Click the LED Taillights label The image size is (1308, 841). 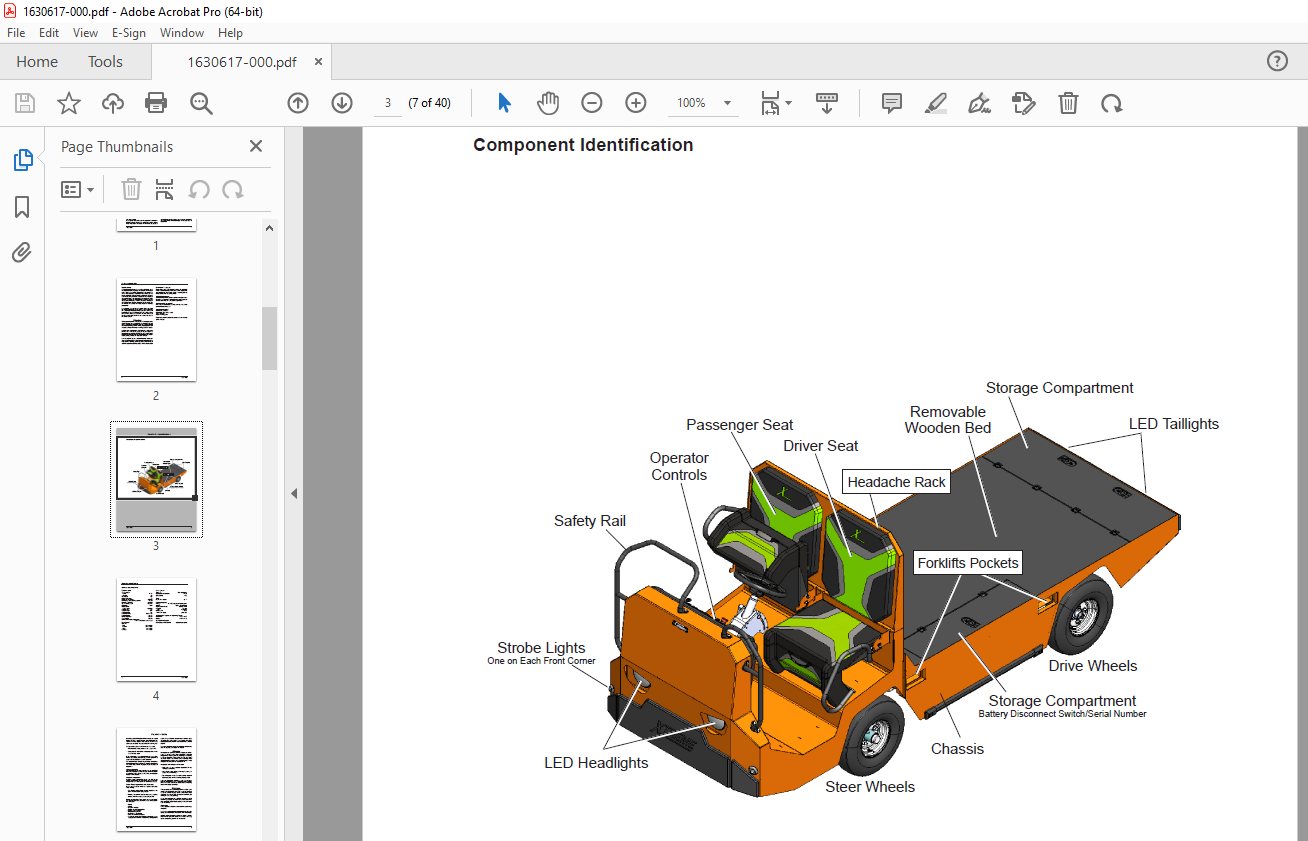click(x=1174, y=424)
